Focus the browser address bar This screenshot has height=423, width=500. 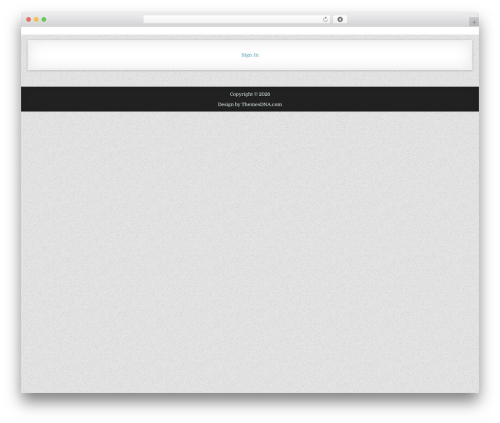point(236,19)
